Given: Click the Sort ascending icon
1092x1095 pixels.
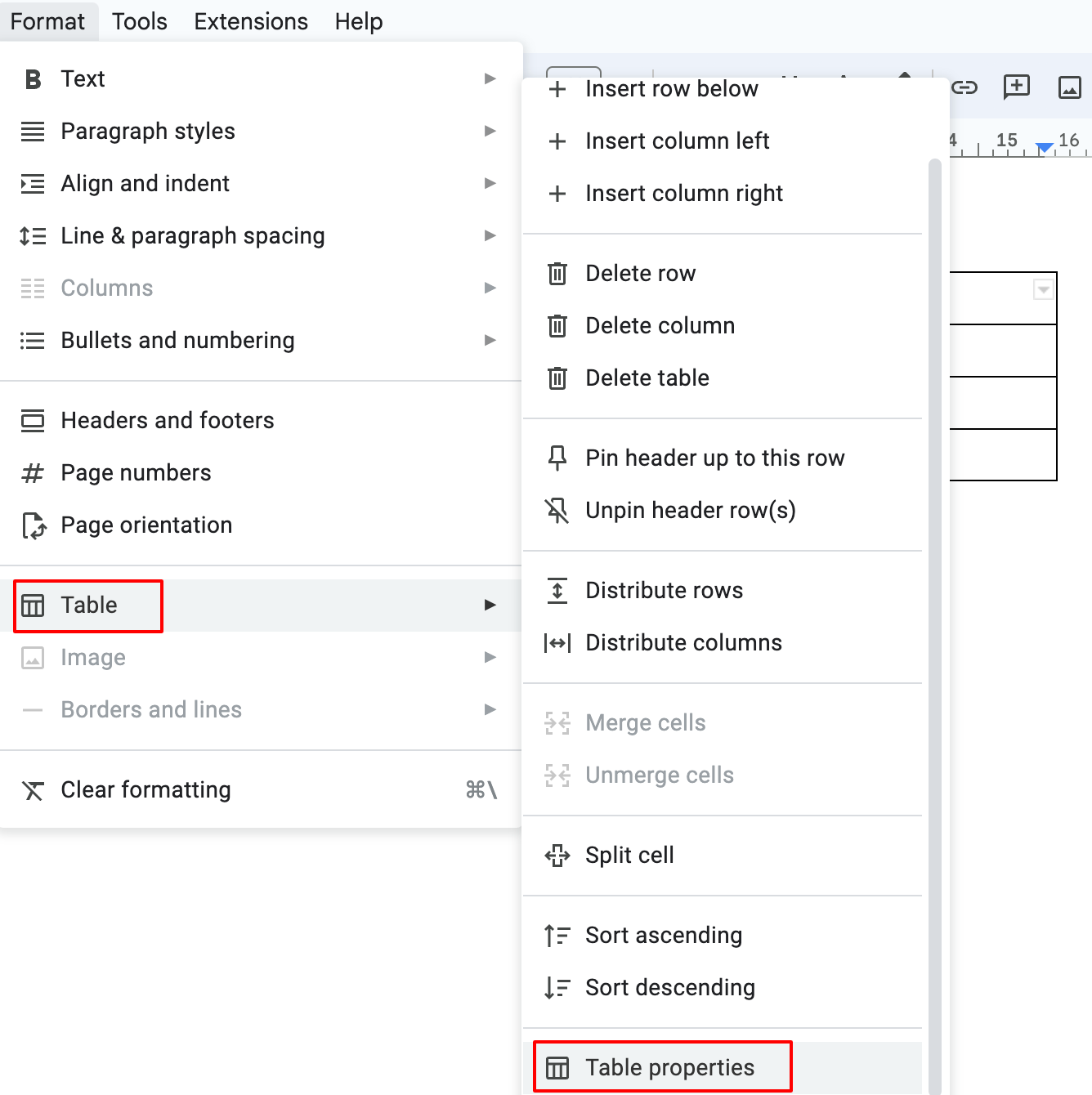Looking at the screenshot, I should 557,935.
